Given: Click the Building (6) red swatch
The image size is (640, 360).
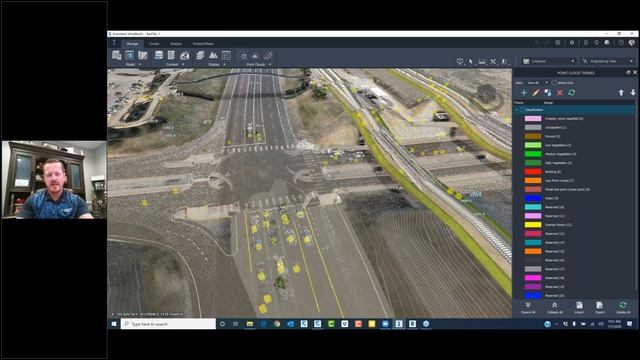Looking at the screenshot, I should point(533,172).
